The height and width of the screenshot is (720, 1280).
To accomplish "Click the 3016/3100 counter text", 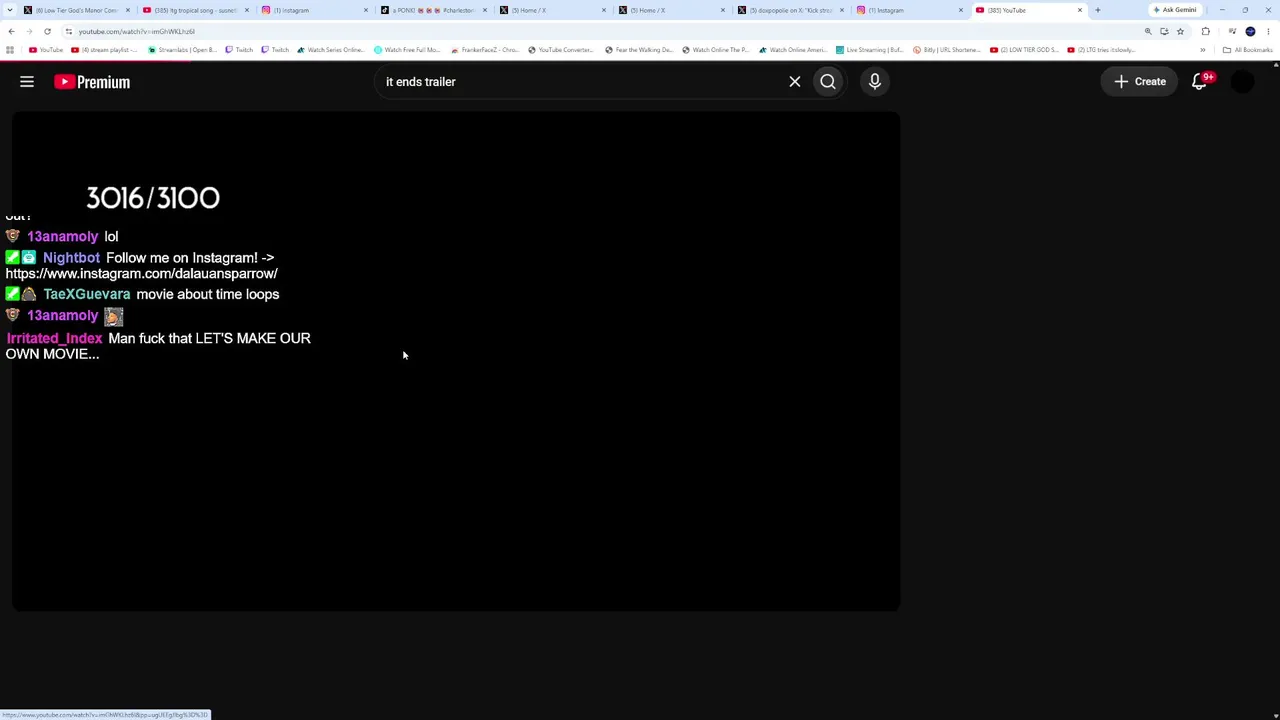I will 153,198.
